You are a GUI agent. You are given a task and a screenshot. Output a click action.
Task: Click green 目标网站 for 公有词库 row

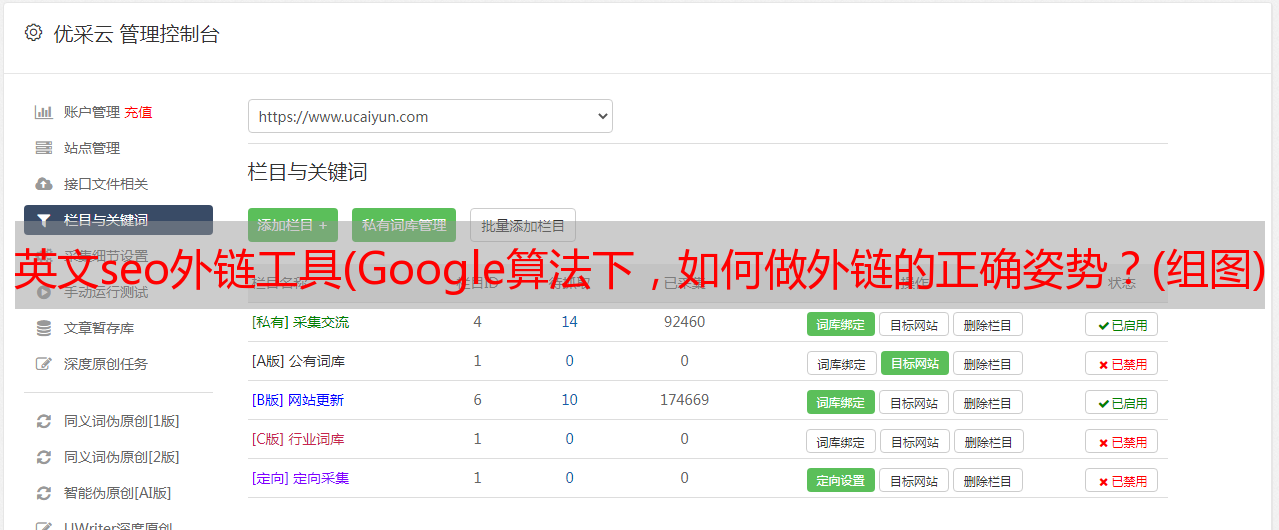[914, 363]
